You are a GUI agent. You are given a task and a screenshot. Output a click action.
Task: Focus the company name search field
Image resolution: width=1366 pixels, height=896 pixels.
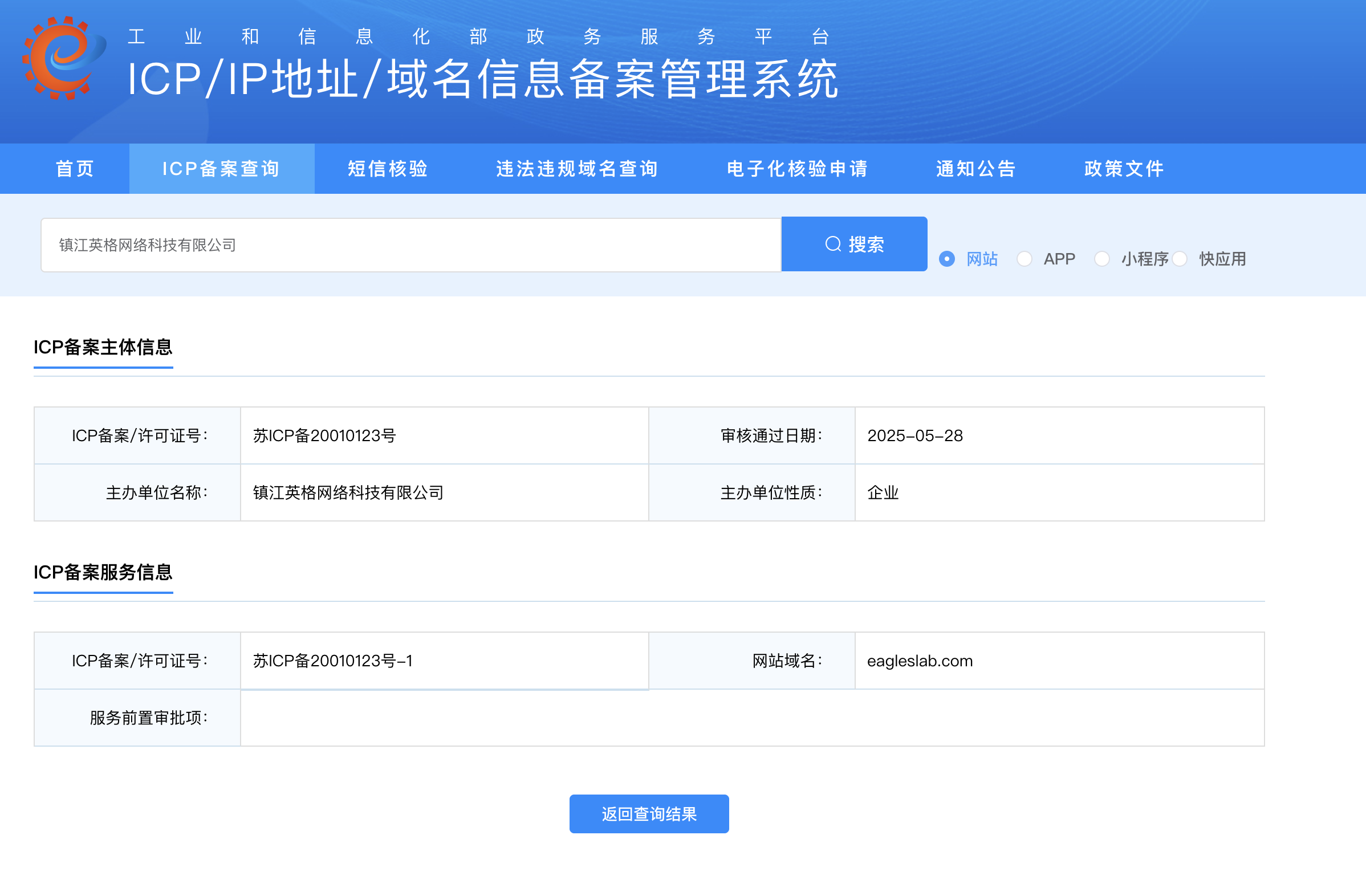click(x=410, y=245)
